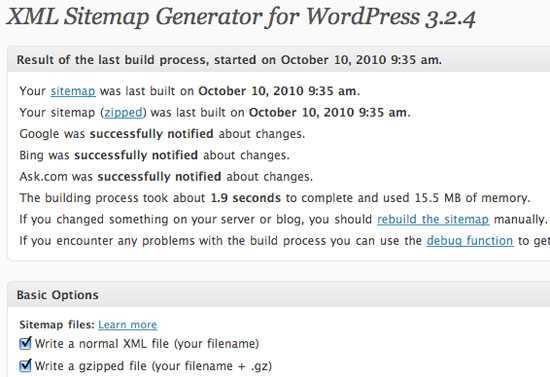The height and width of the screenshot is (377, 550).
Task: Click the 'Bing was successfully notified' status line
Action: tap(154, 155)
